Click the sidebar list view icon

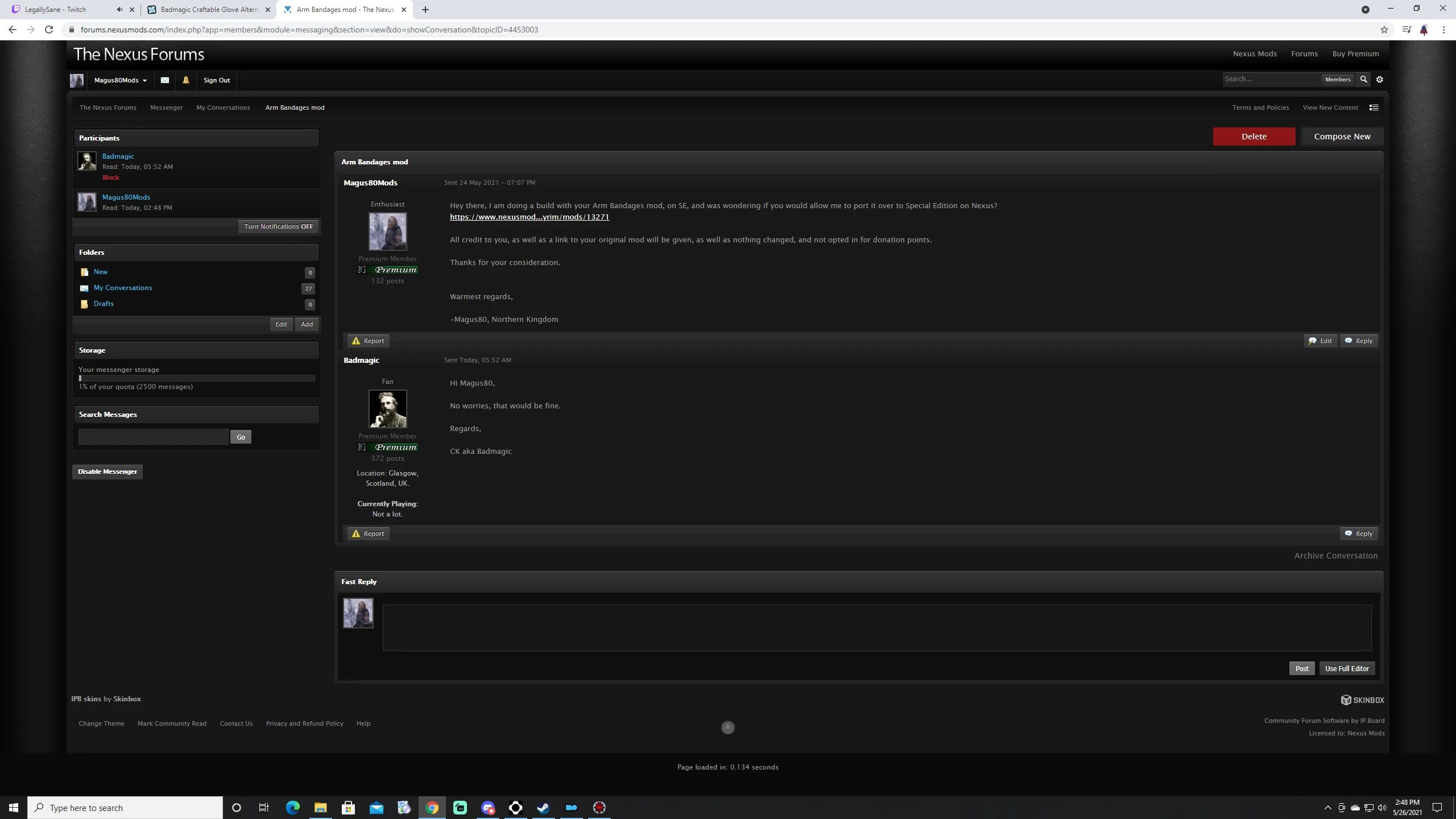[x=1374, y=107]
